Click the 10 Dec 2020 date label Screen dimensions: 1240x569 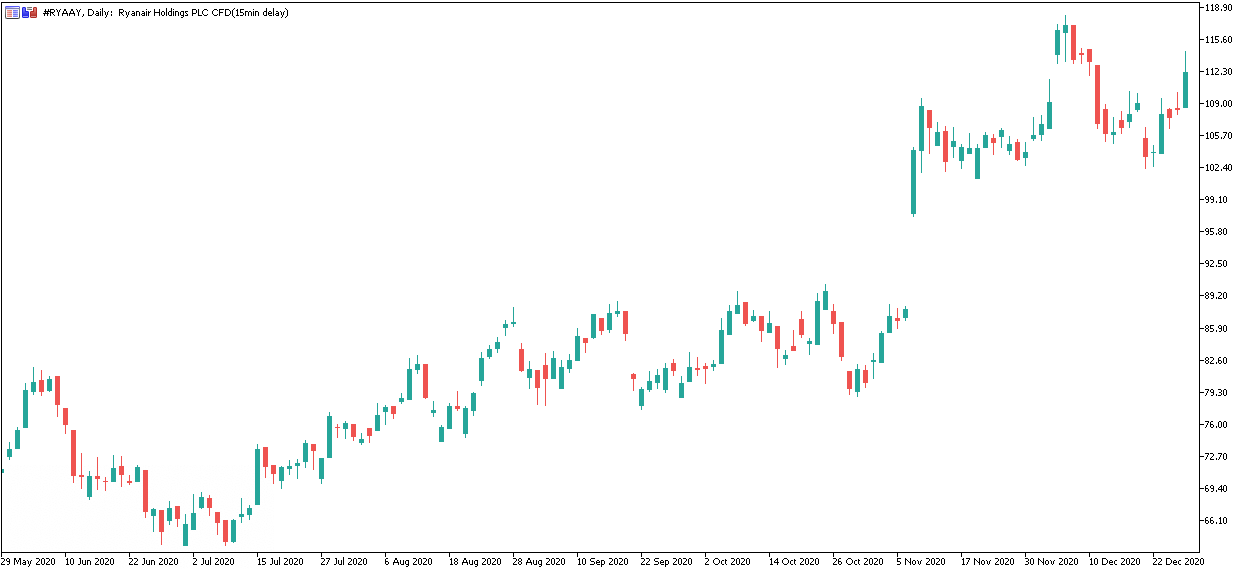click(x=1116, y=561)
